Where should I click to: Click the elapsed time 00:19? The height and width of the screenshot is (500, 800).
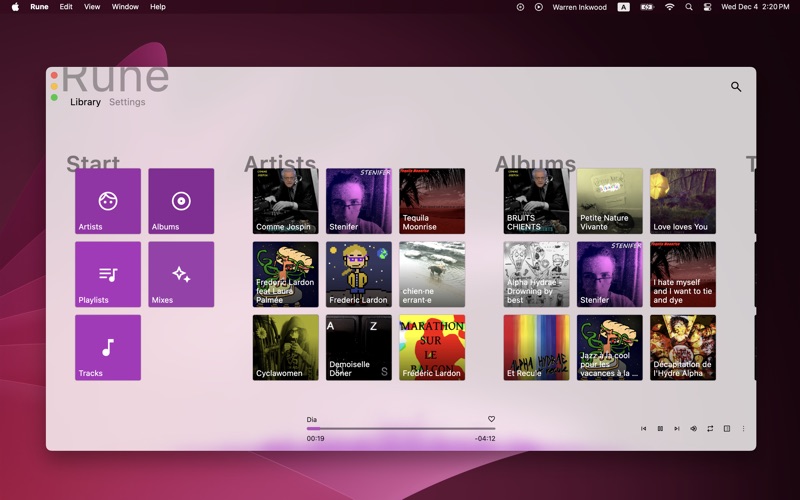tap(315, 438)
